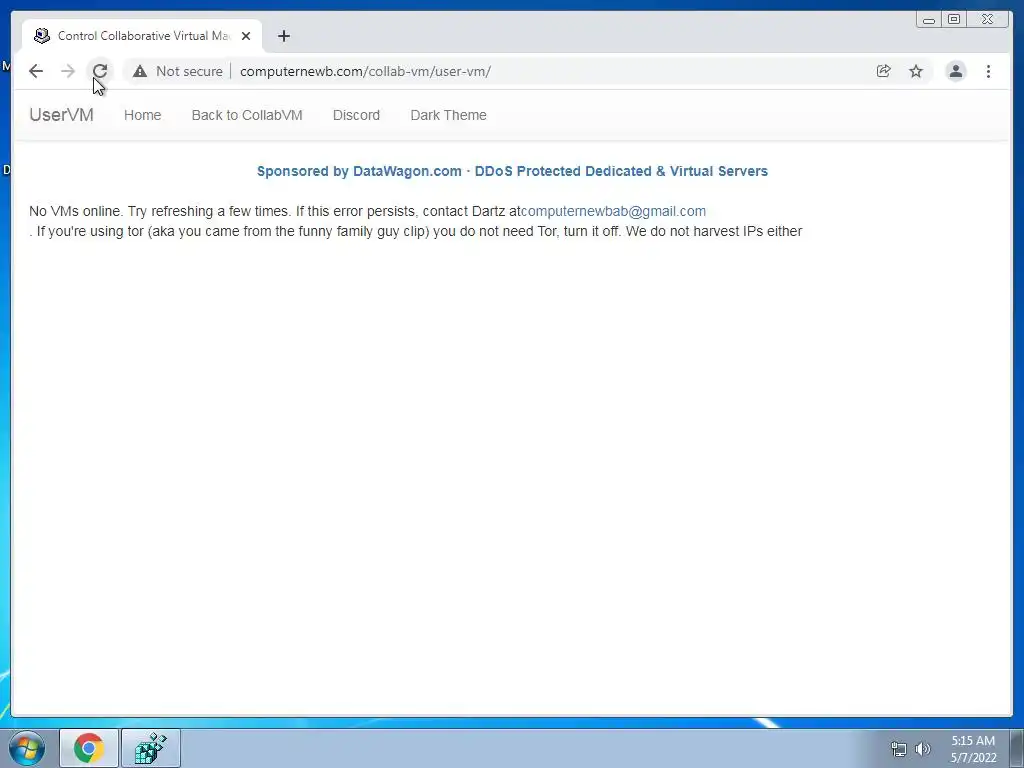Bookmark this page with the star icon

916,71
